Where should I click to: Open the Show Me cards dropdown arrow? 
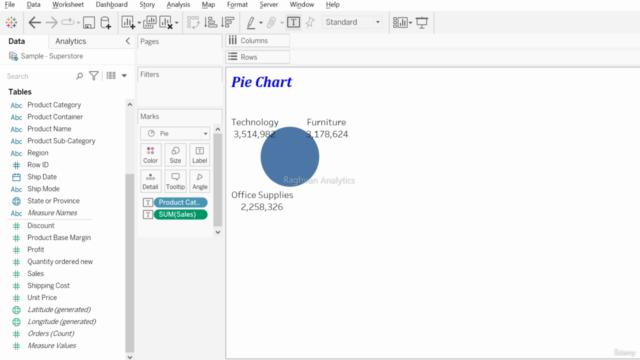pos(410,23)
